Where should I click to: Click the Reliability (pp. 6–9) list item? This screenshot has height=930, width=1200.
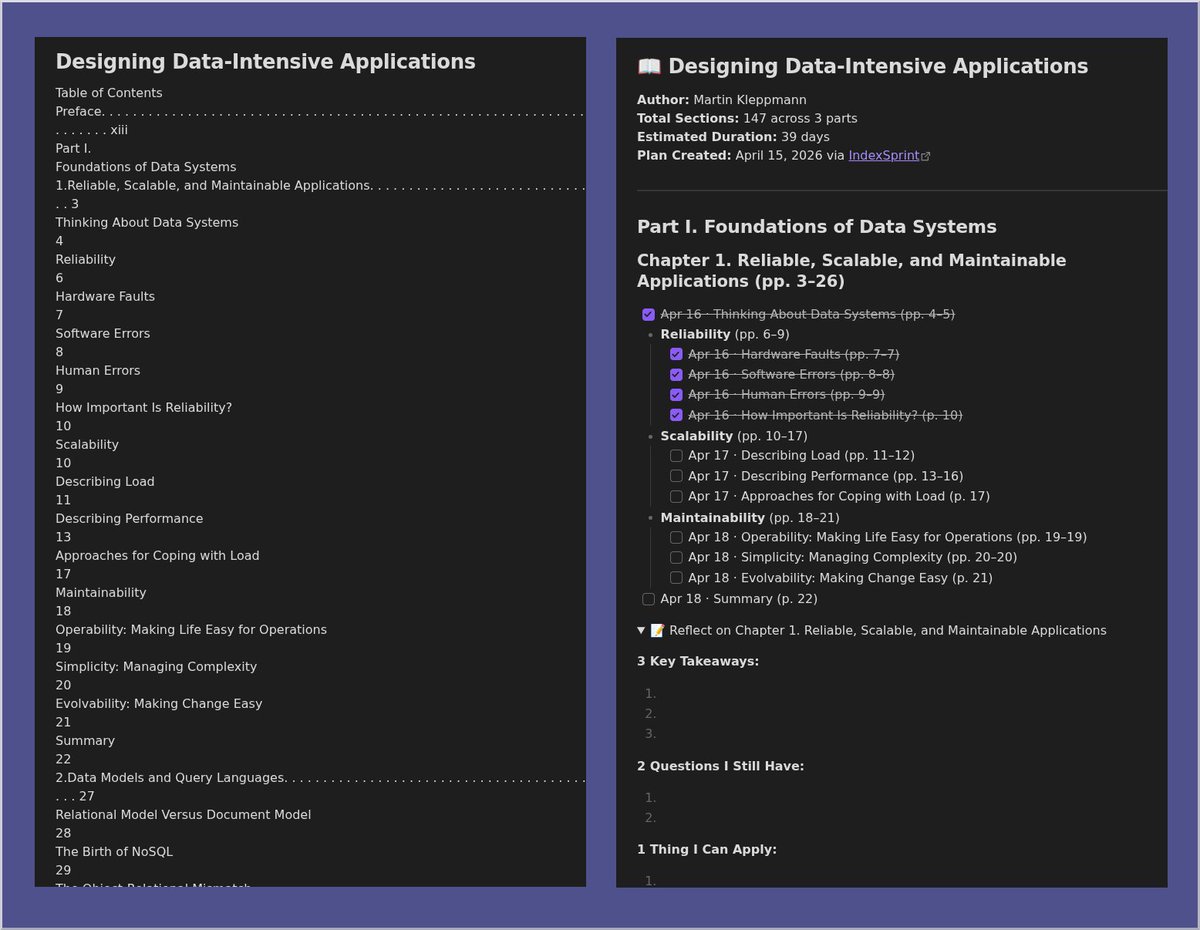[x=725, y=334]
